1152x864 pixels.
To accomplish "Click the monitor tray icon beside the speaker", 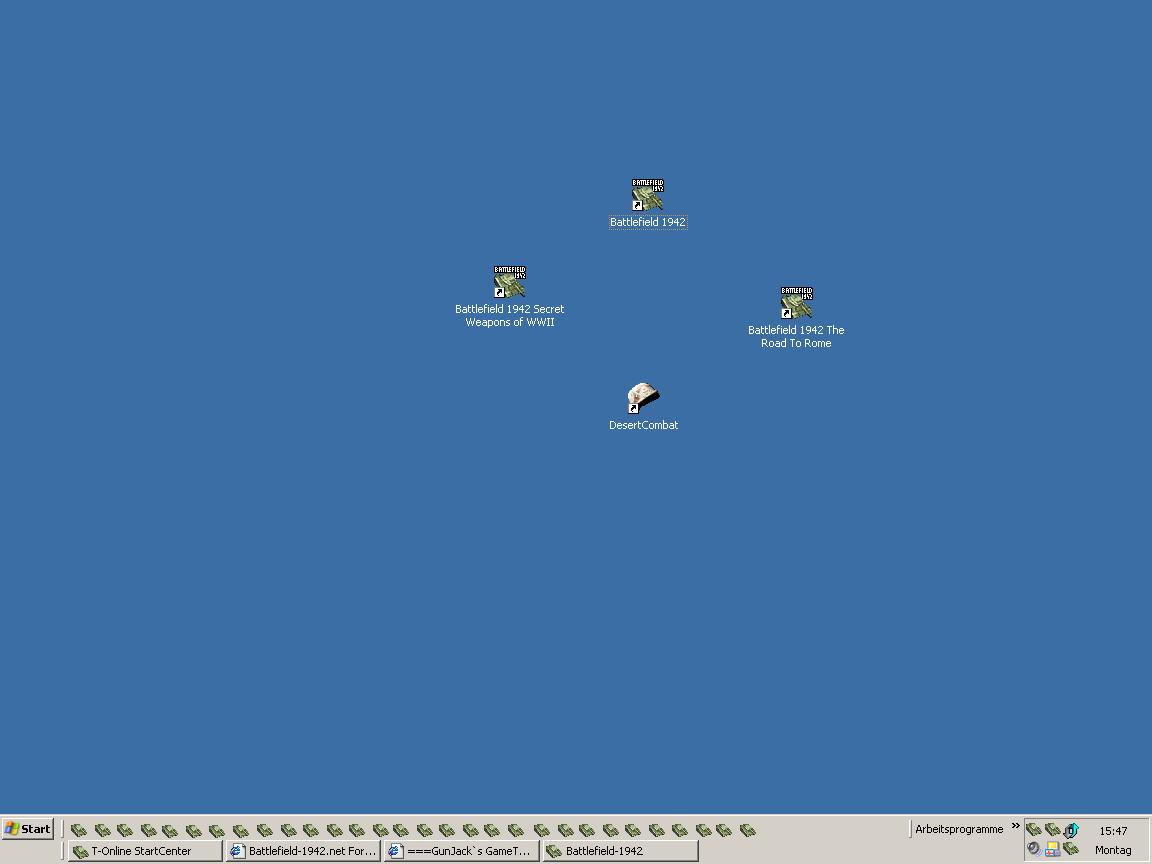I will pyautogui.click(x=1052, y=849).
